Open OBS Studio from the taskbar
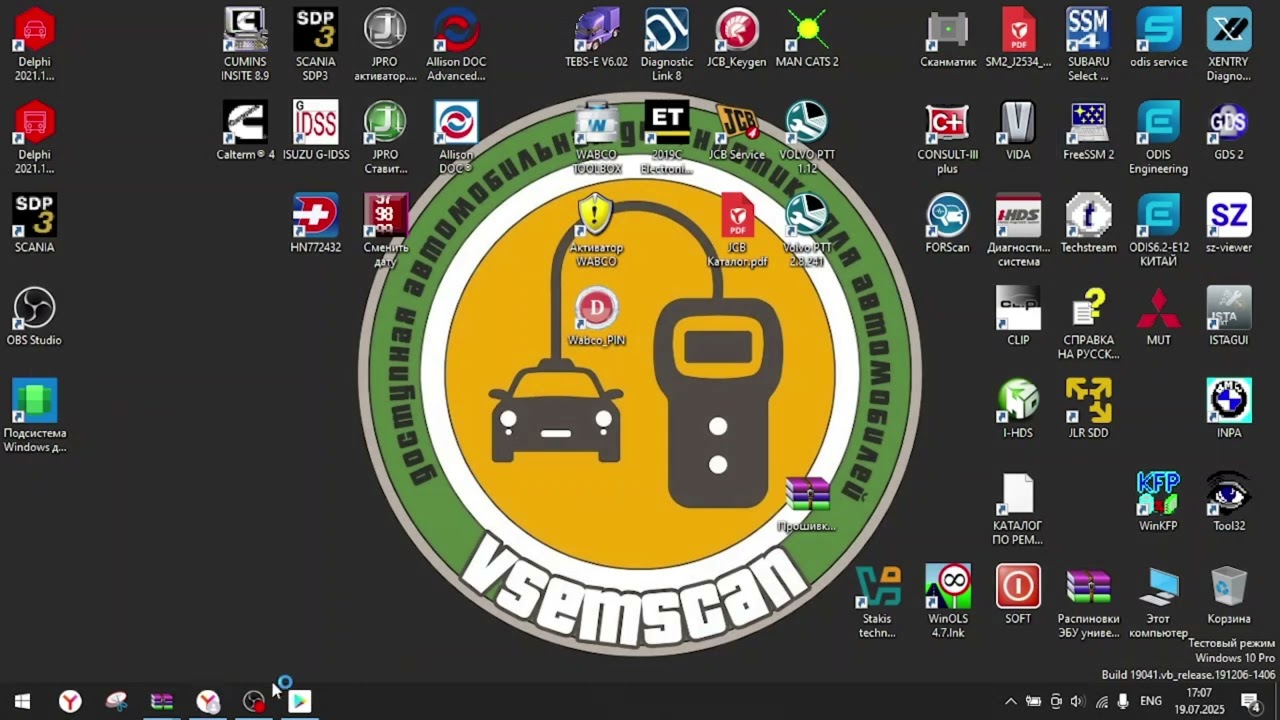This screenshot has height=720, width=1280. coord(254,702)
